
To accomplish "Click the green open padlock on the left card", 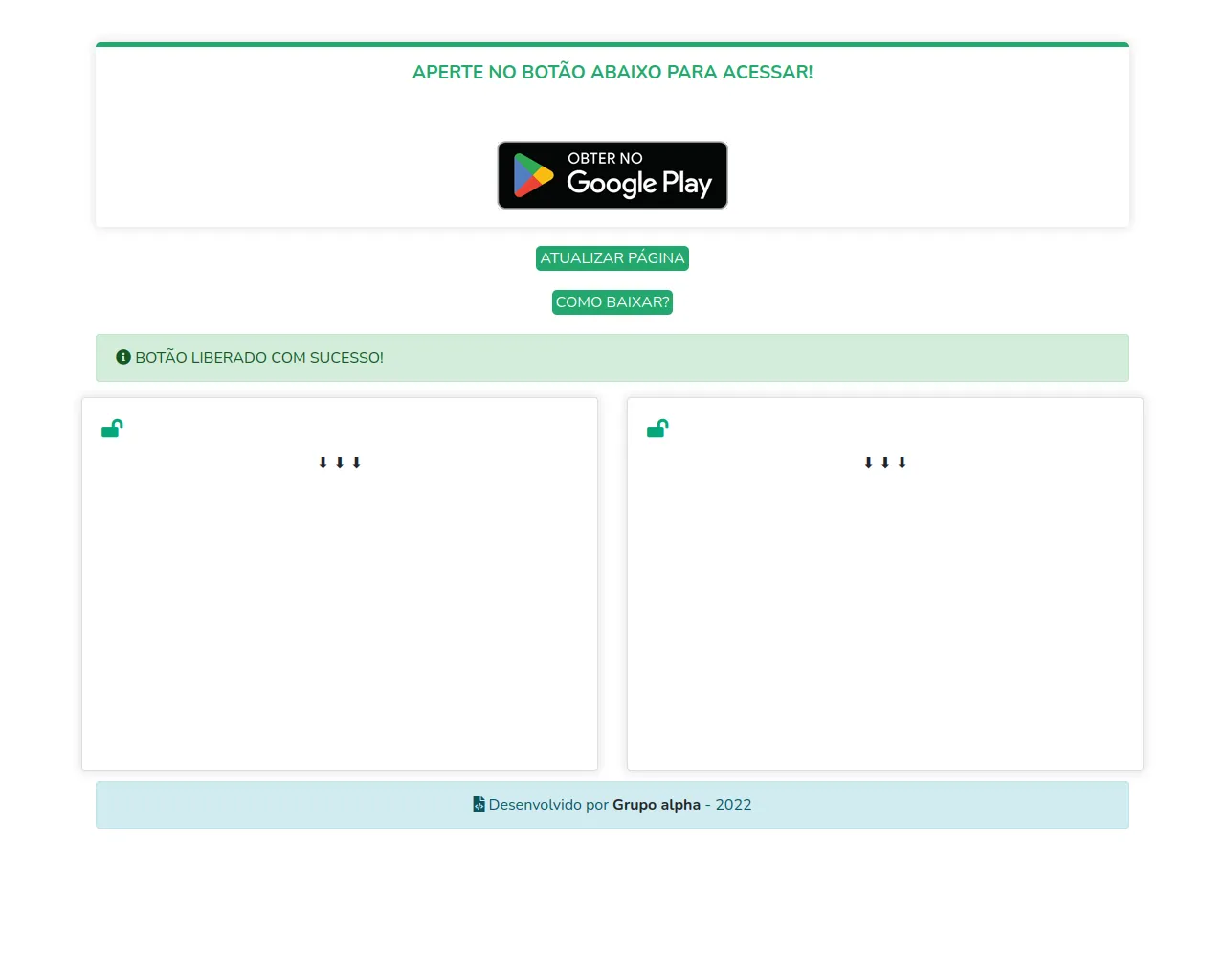I will (112, 429).
